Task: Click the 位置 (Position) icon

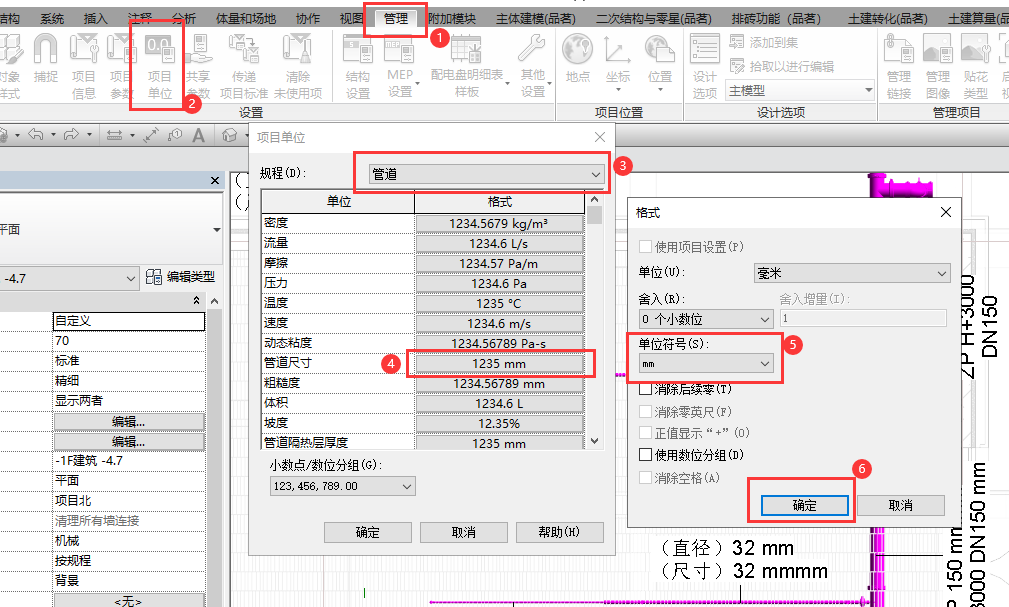Action: [660, 49]
